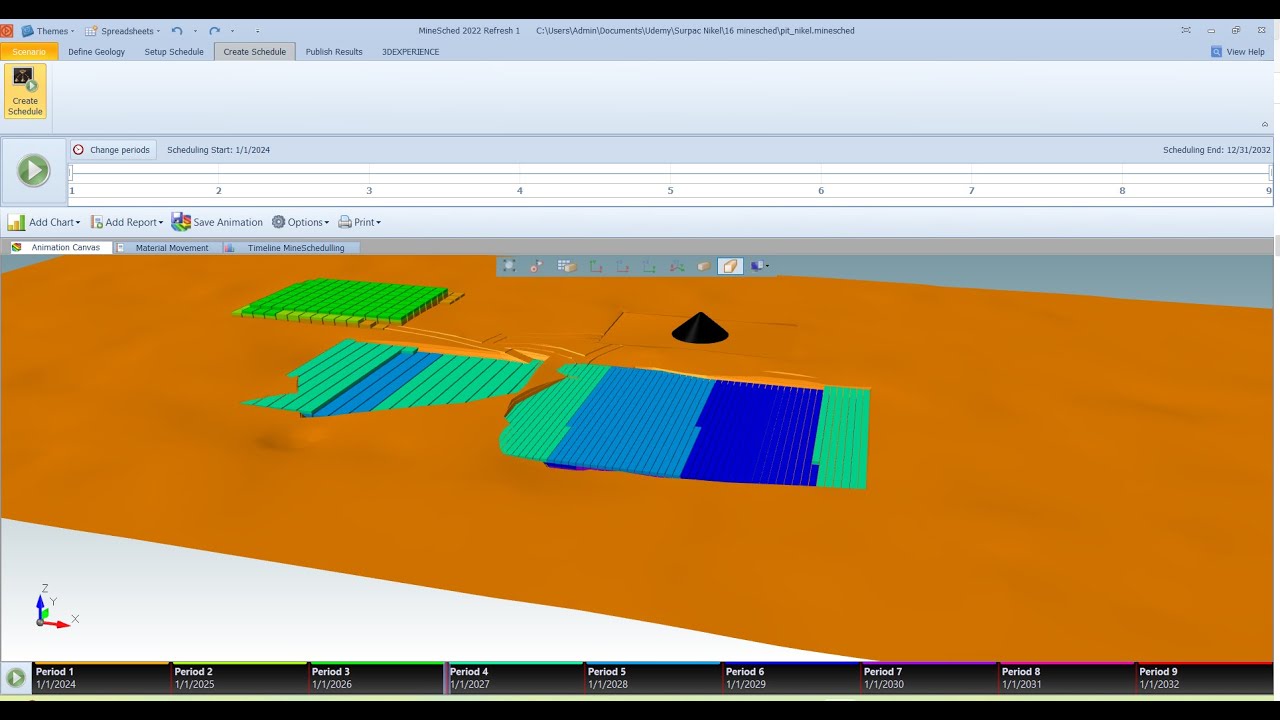Click the 3D axes isometric view icon
Screen dimensions: 1280x720
point(677,266)
